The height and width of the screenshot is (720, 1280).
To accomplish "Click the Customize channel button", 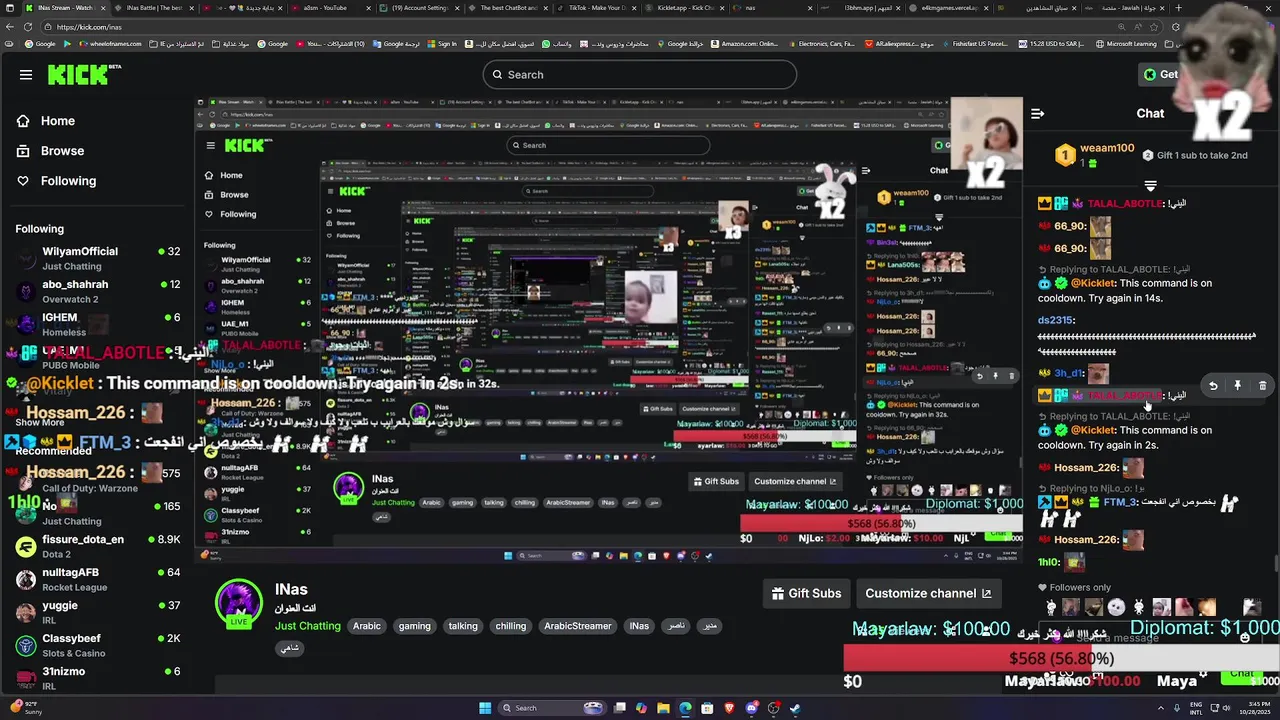I will coord(928,593).
